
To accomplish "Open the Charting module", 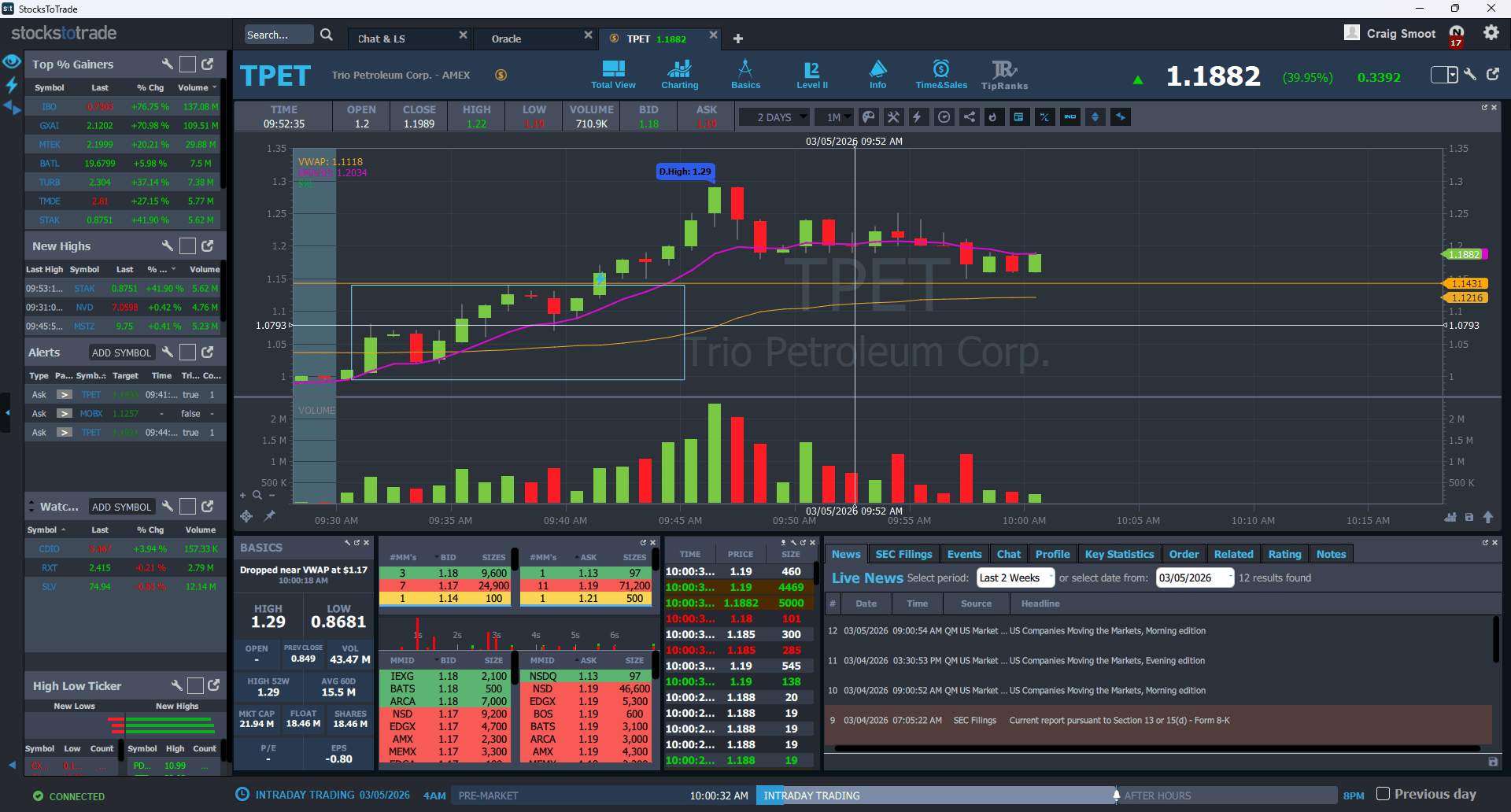I will coord(679,75).
